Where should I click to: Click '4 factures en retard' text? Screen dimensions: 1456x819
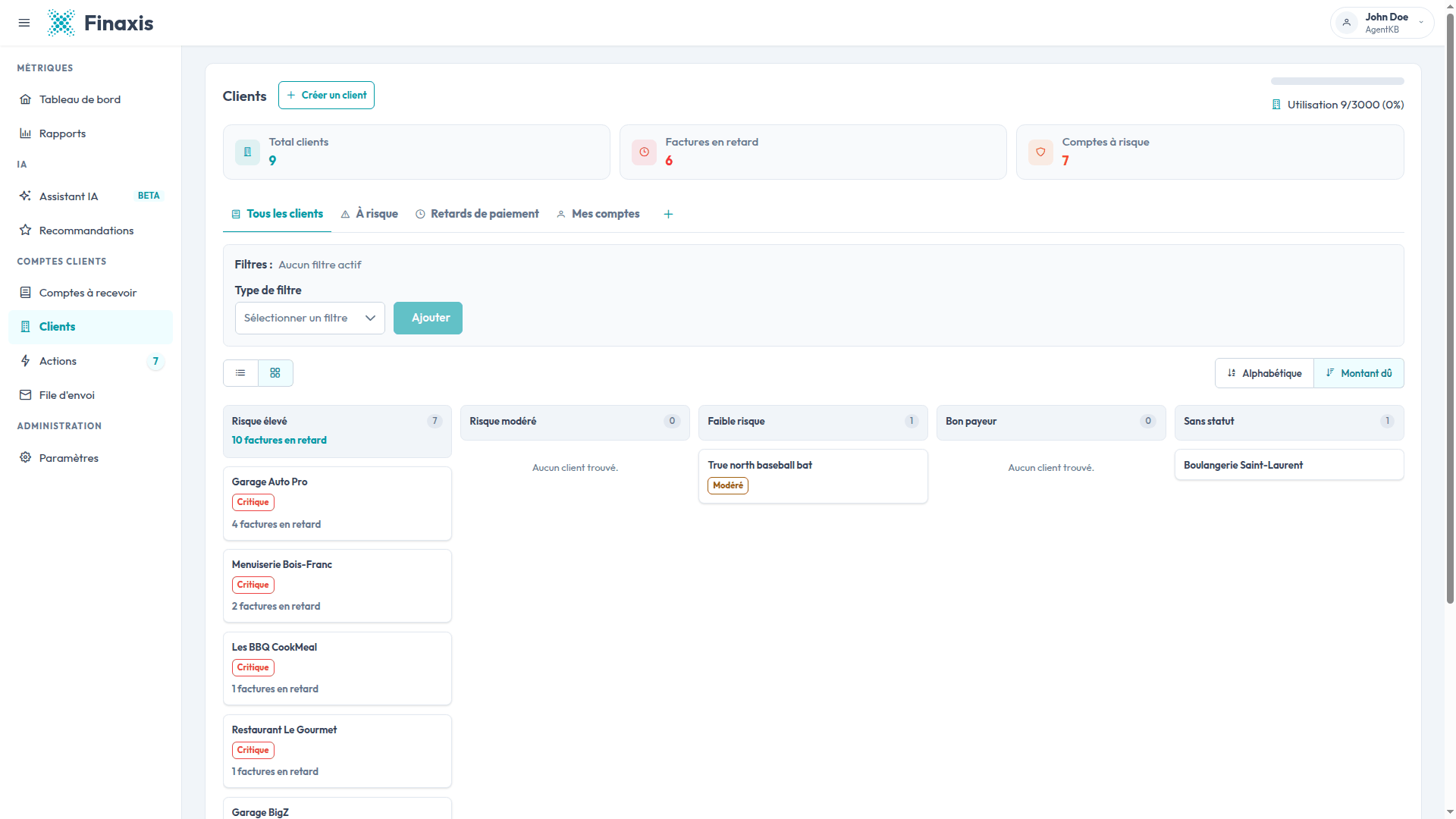click(x=276, y=524)
